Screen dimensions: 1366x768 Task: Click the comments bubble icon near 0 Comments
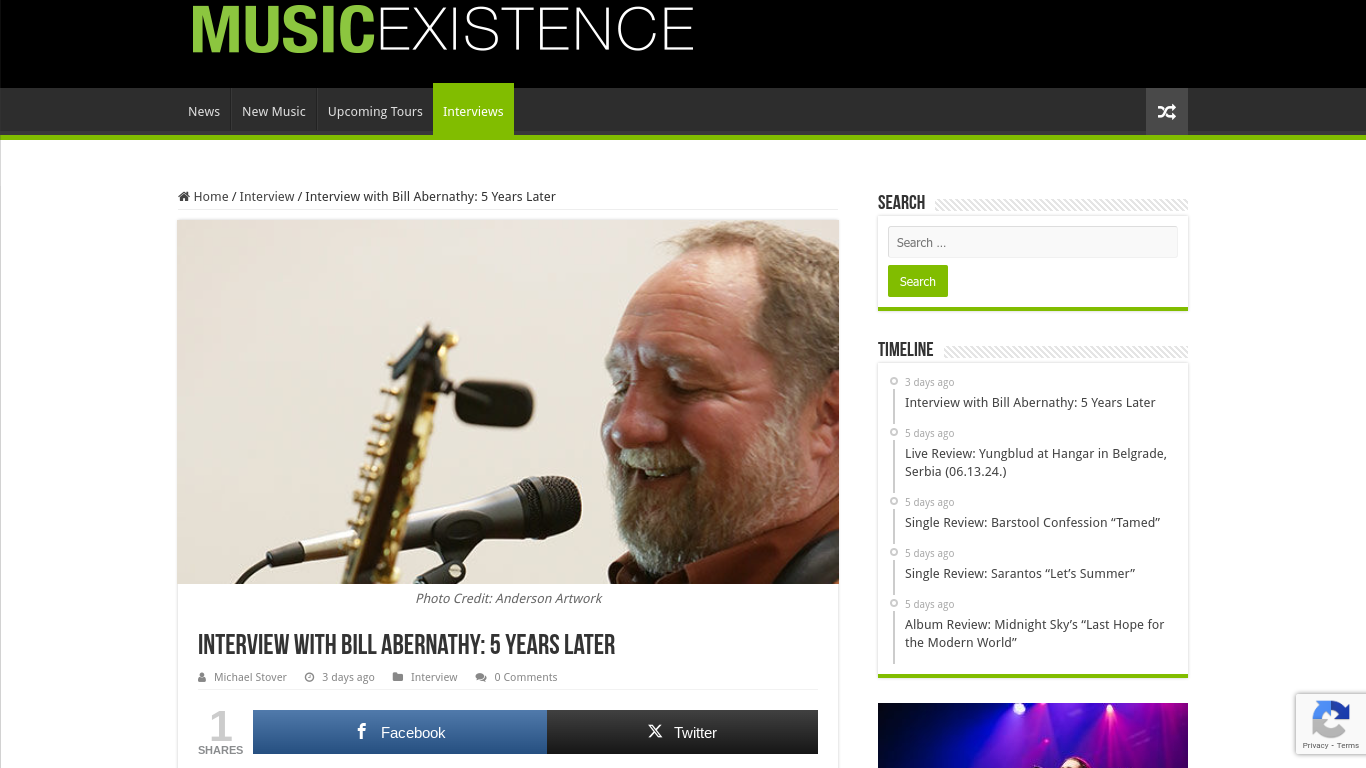point(481,677)
